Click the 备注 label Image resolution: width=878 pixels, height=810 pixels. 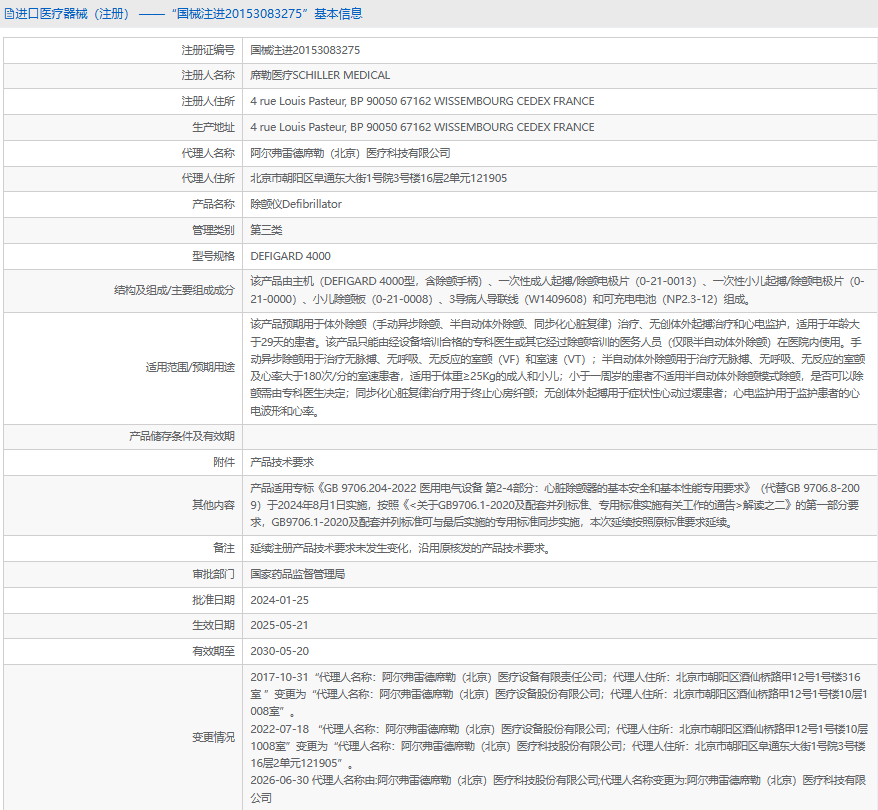(x=224, y=549)
